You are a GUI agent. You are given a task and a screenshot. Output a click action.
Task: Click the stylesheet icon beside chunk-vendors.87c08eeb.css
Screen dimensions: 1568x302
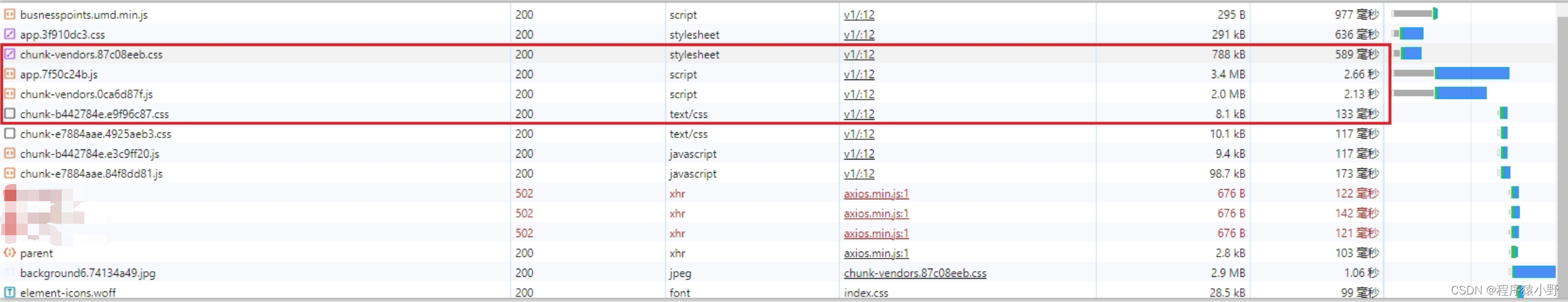tap(10, 54)
